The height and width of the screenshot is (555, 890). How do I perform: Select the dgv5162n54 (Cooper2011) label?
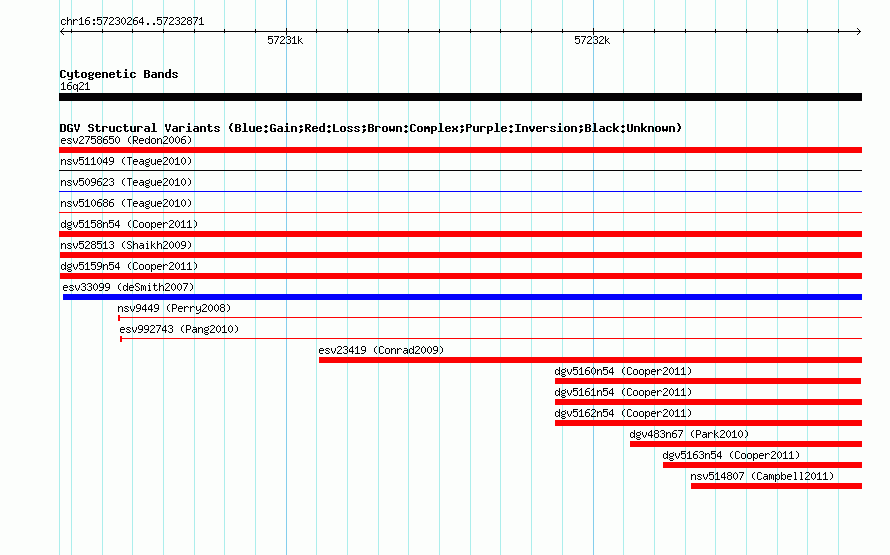(x=623, y=413)
